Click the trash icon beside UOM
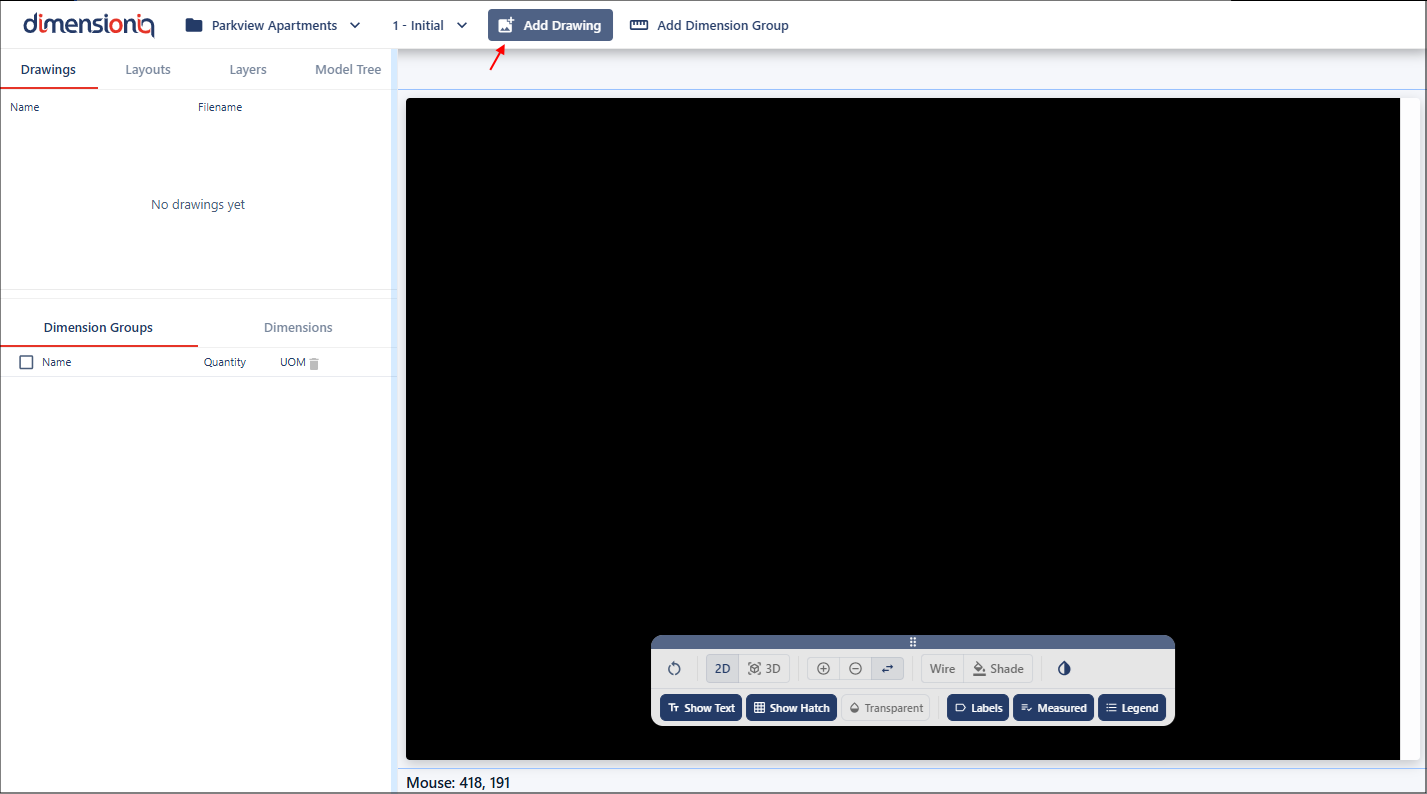The height and width of the screenshot is (794, 1427). [314, 363]
